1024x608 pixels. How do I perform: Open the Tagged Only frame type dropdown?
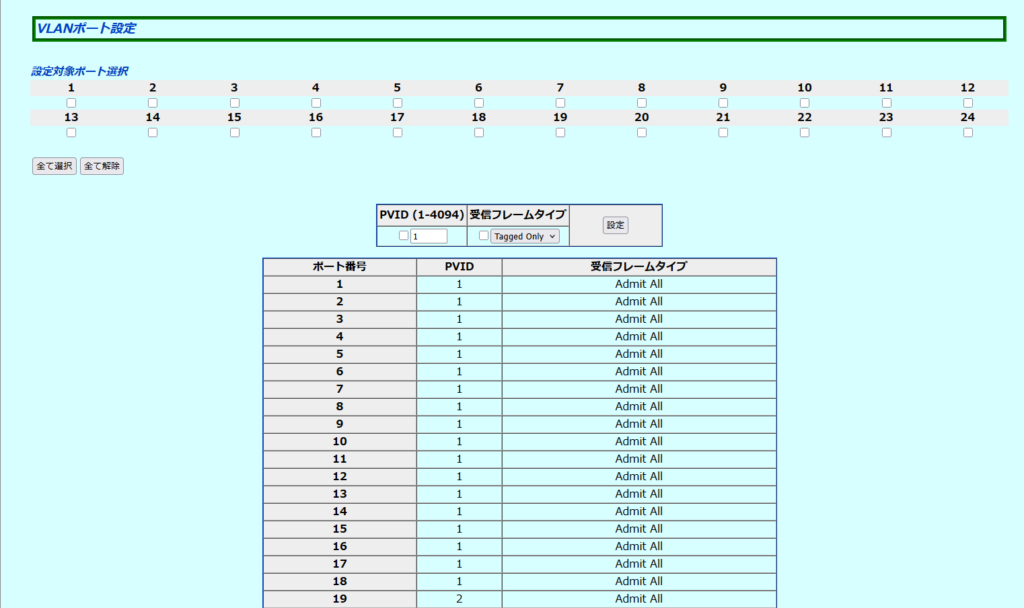coord(525,237)
